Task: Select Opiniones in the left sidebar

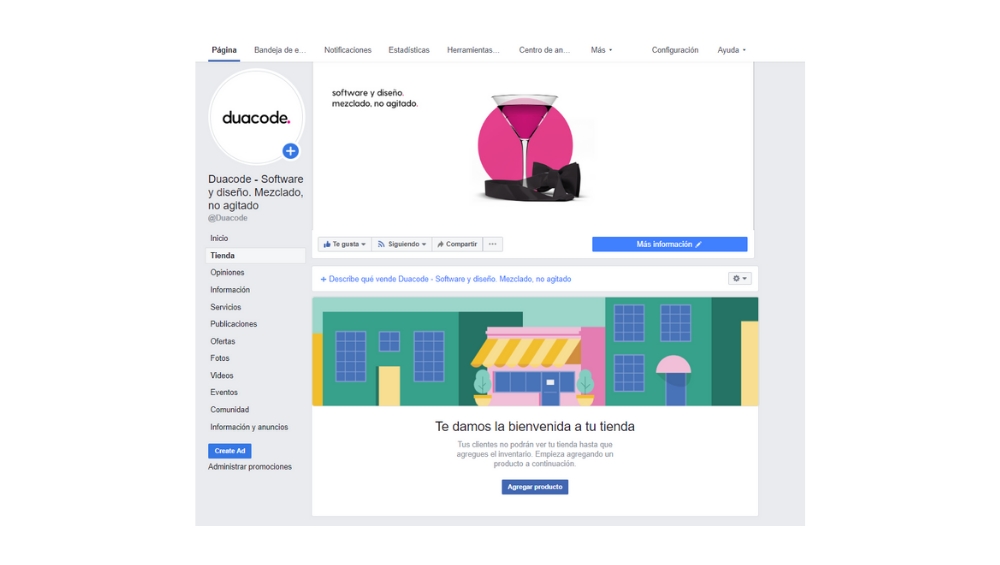Action: (227, 273)
